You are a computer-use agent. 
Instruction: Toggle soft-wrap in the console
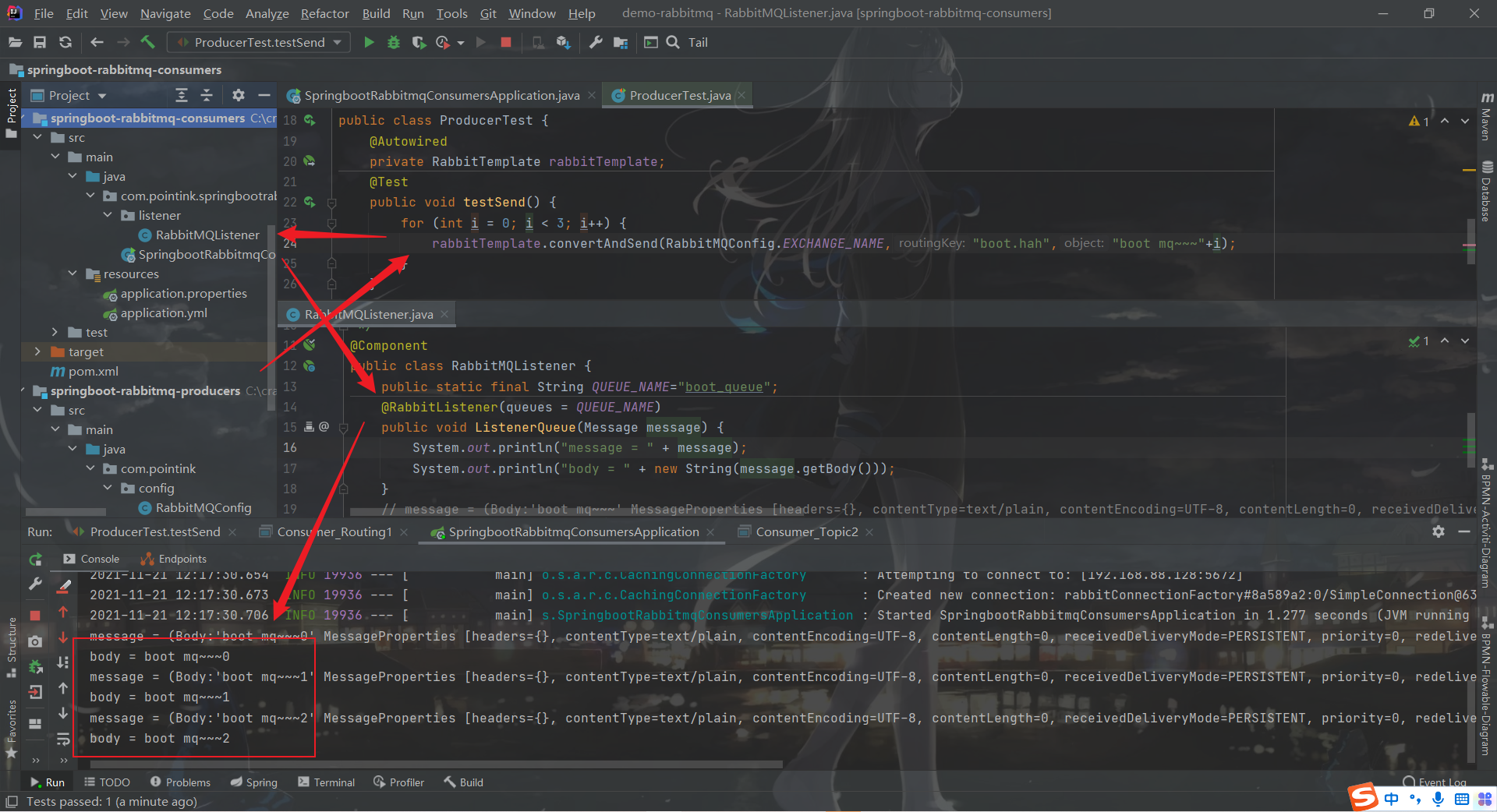[64, 739]
